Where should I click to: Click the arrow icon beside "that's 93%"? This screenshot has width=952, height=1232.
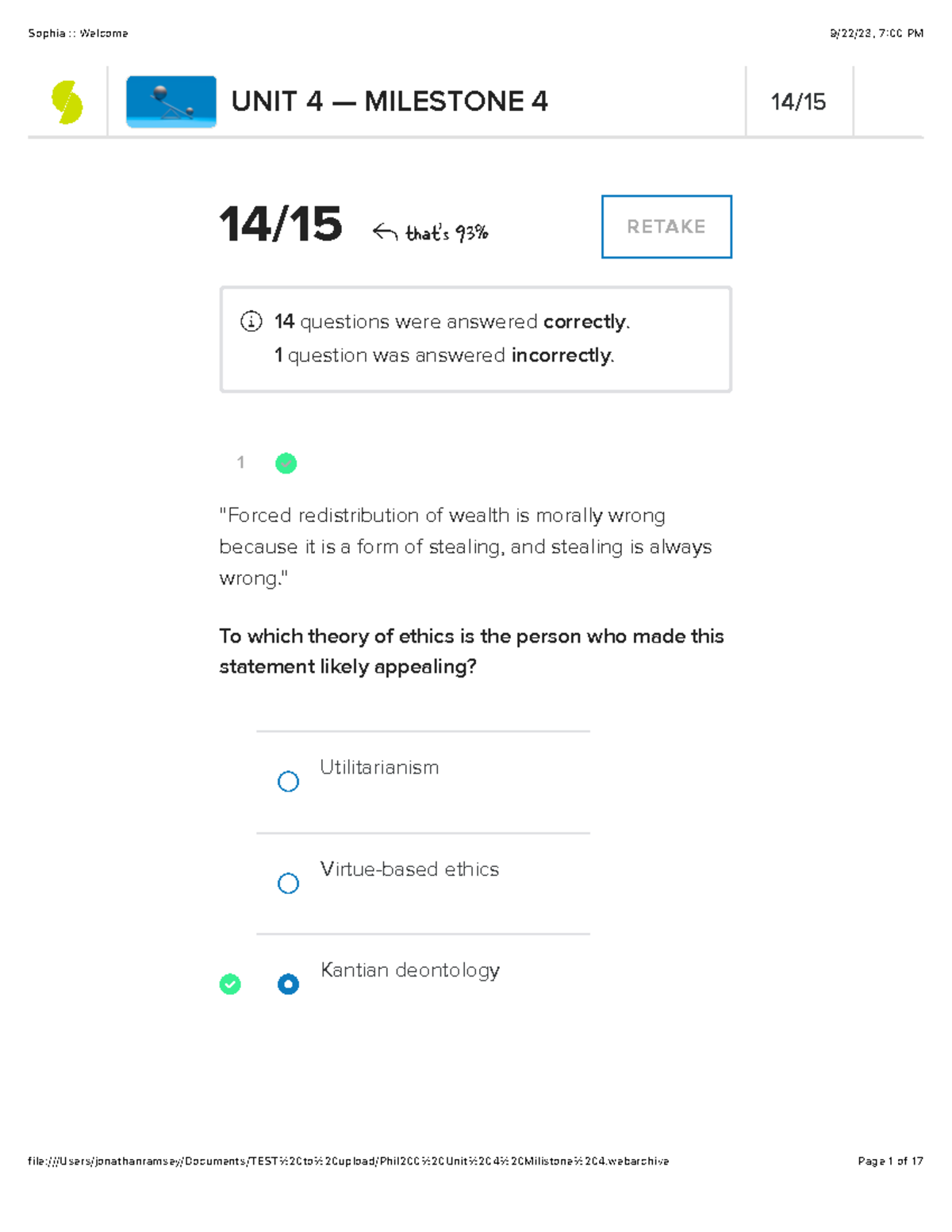click(385, 232)
